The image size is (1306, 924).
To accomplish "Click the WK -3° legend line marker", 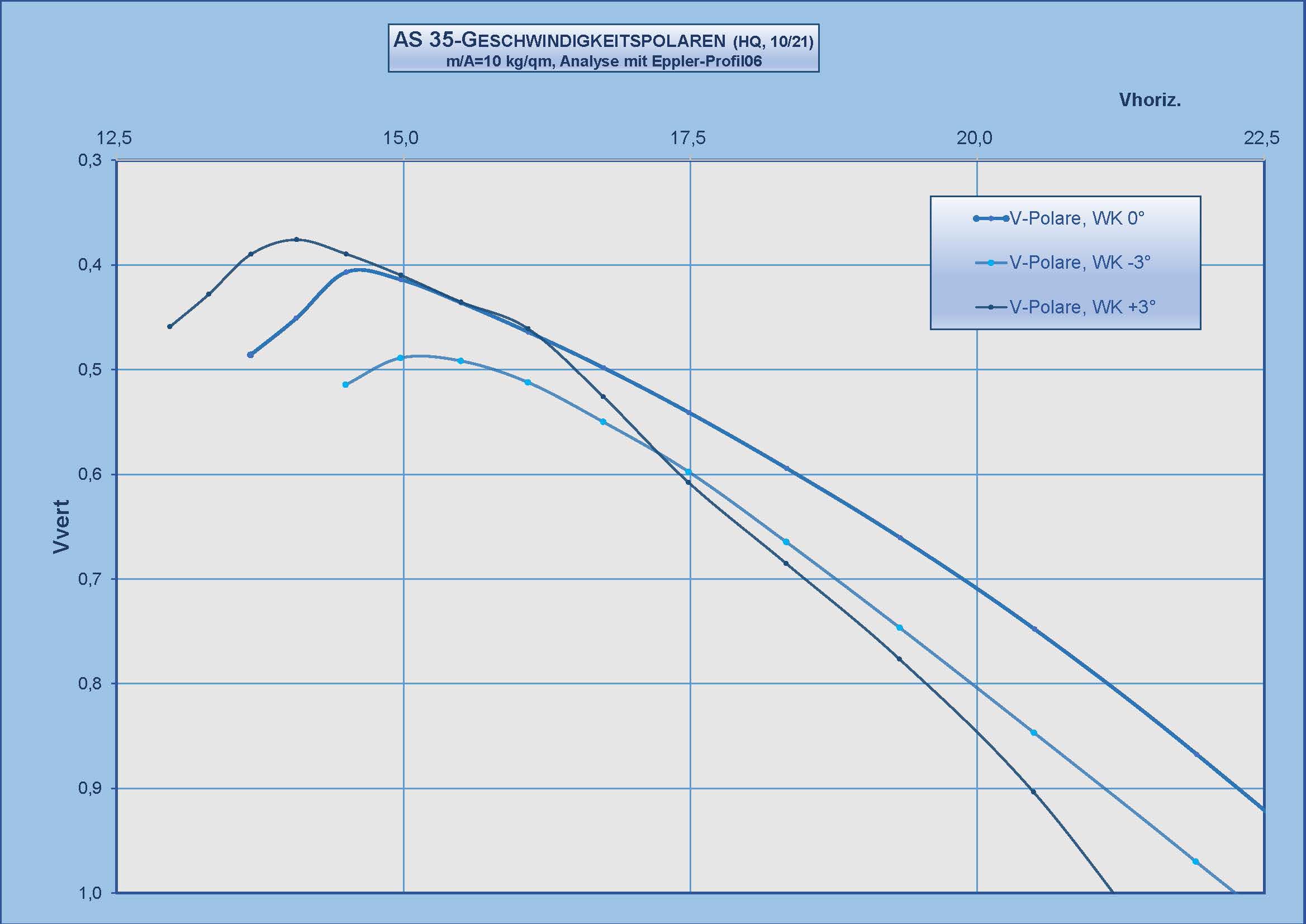I will [x=991, y=263].
